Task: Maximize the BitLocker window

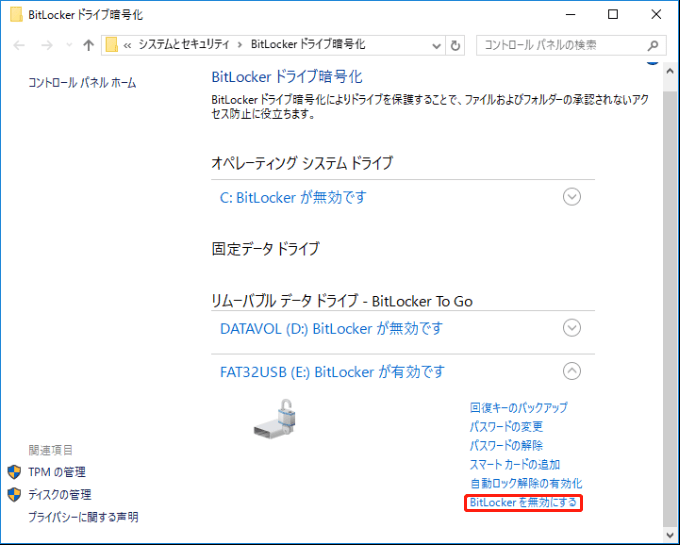Action: pyautogui.click(x=613, y=14)
